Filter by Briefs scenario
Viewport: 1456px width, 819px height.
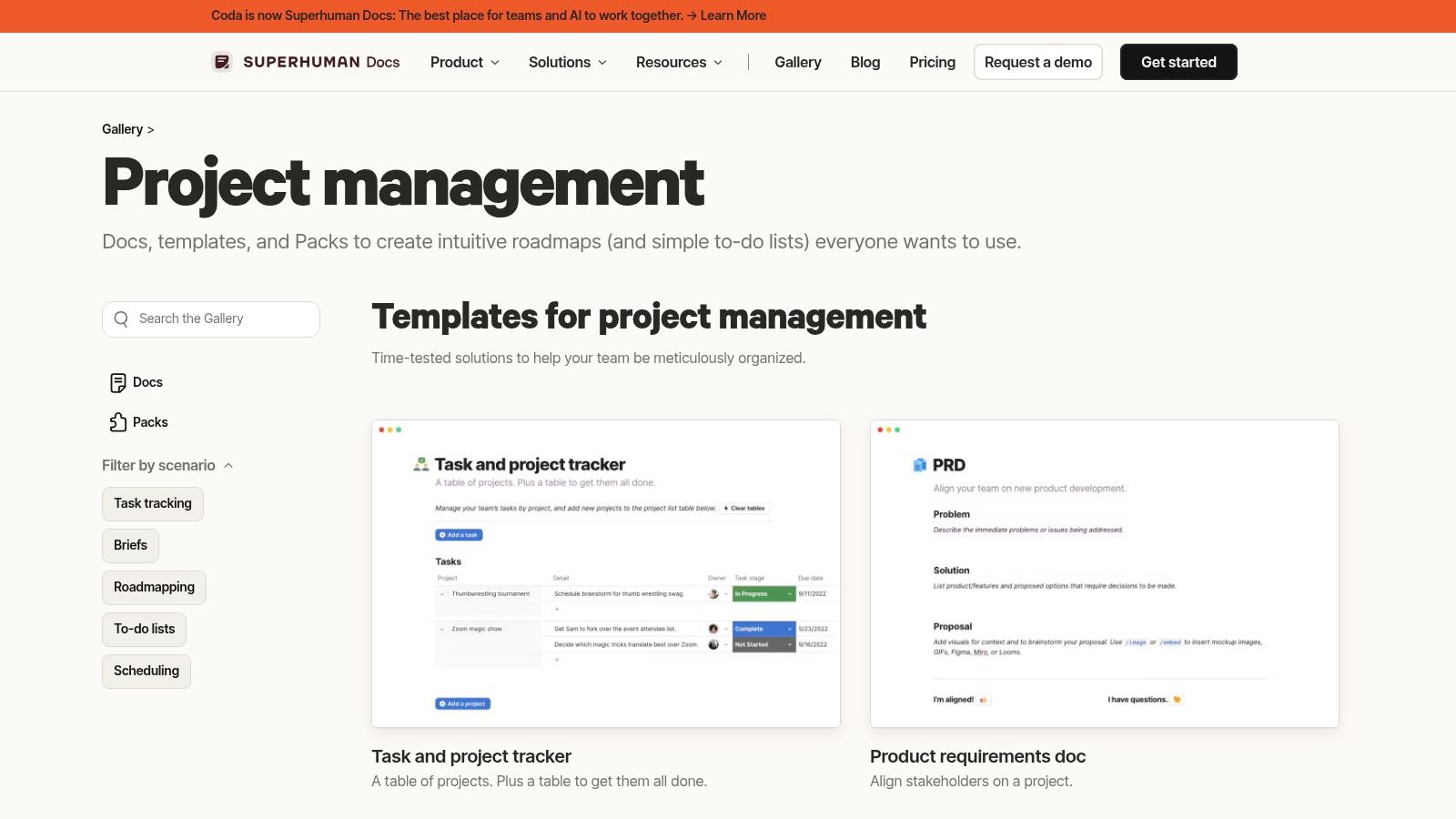130,545
